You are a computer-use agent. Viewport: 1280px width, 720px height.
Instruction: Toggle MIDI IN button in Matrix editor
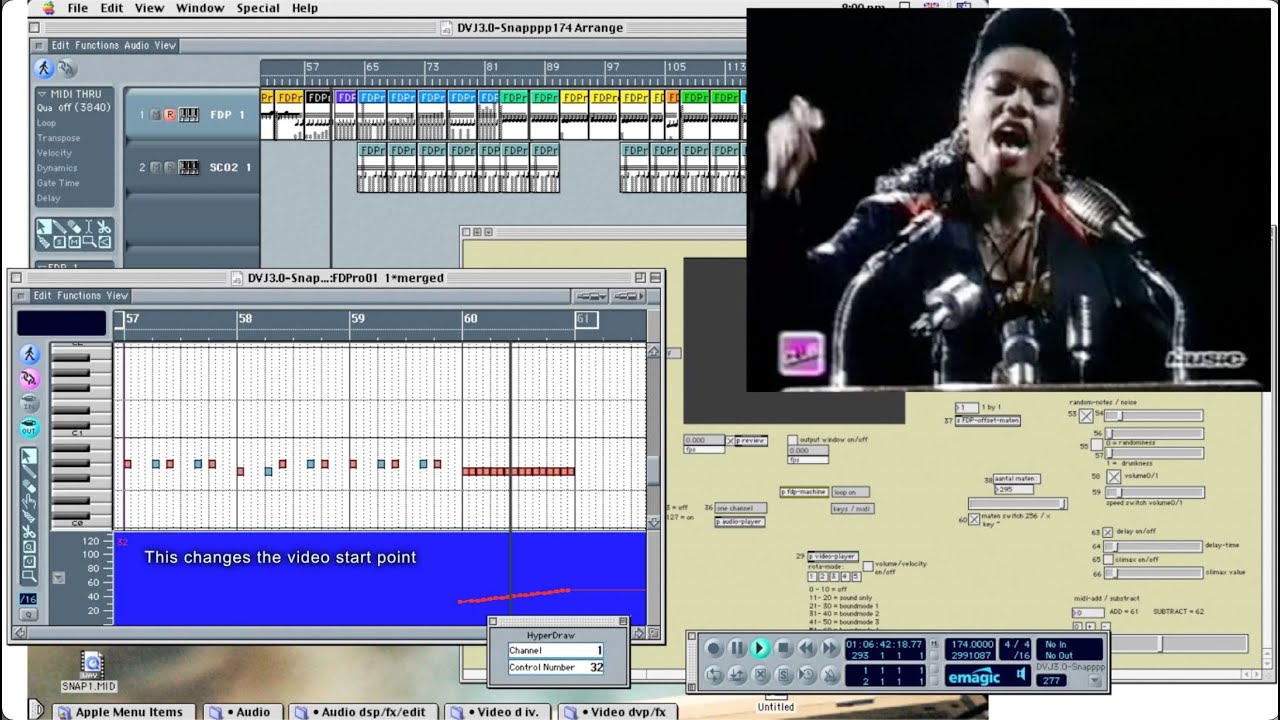(x=29, y=402)
